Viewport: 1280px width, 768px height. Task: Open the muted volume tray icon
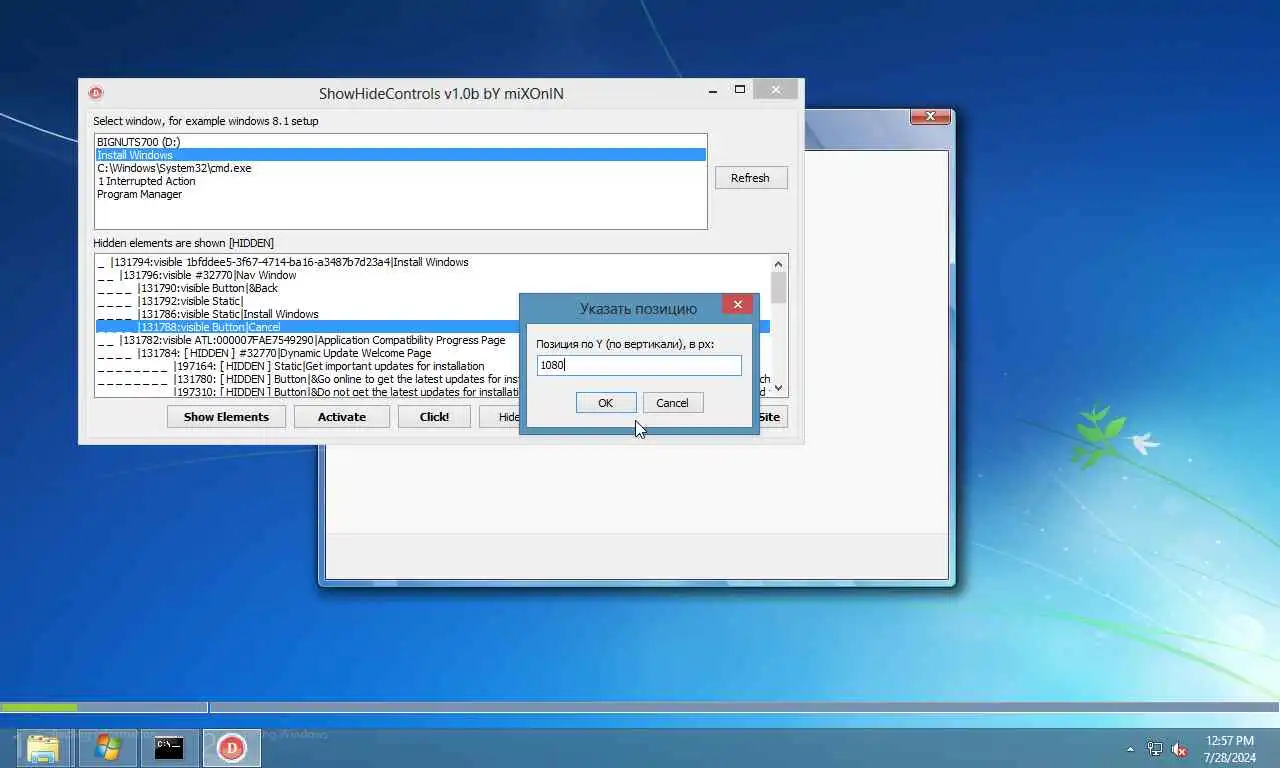1179,749
